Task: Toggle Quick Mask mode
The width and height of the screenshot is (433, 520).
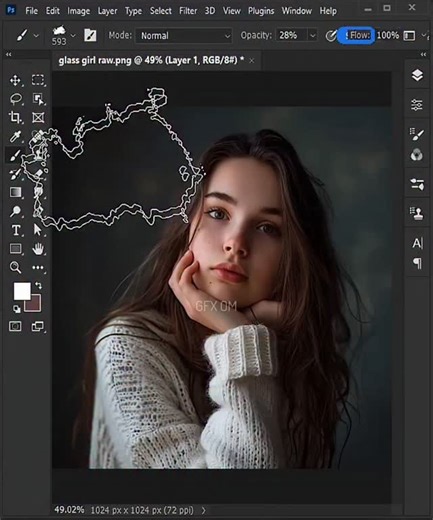Action: point(15,326)
